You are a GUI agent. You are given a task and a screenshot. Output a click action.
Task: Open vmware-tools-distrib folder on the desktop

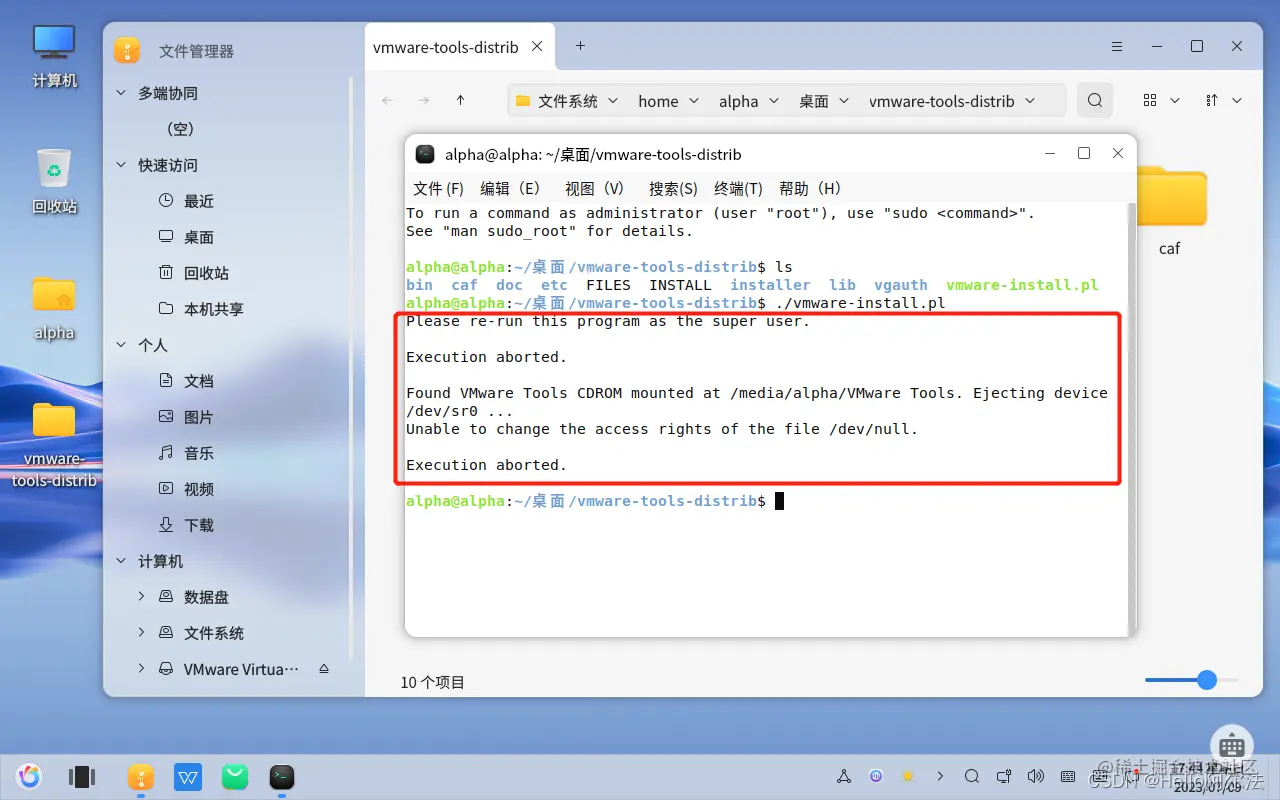[x=54, y=444]
